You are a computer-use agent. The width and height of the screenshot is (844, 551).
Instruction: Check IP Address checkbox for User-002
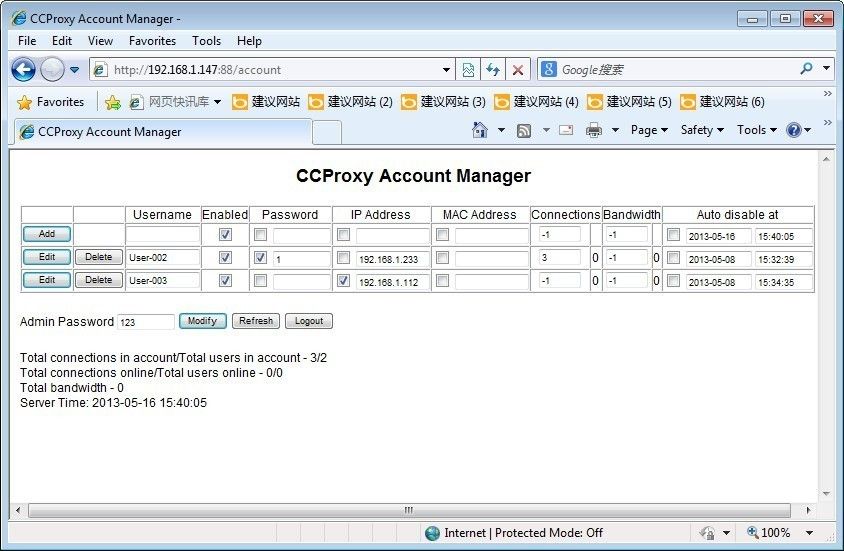coord(343,258)
